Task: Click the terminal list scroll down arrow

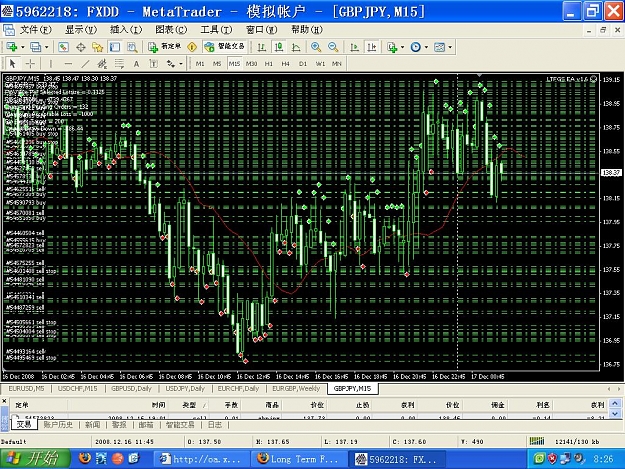Action: 615,414
